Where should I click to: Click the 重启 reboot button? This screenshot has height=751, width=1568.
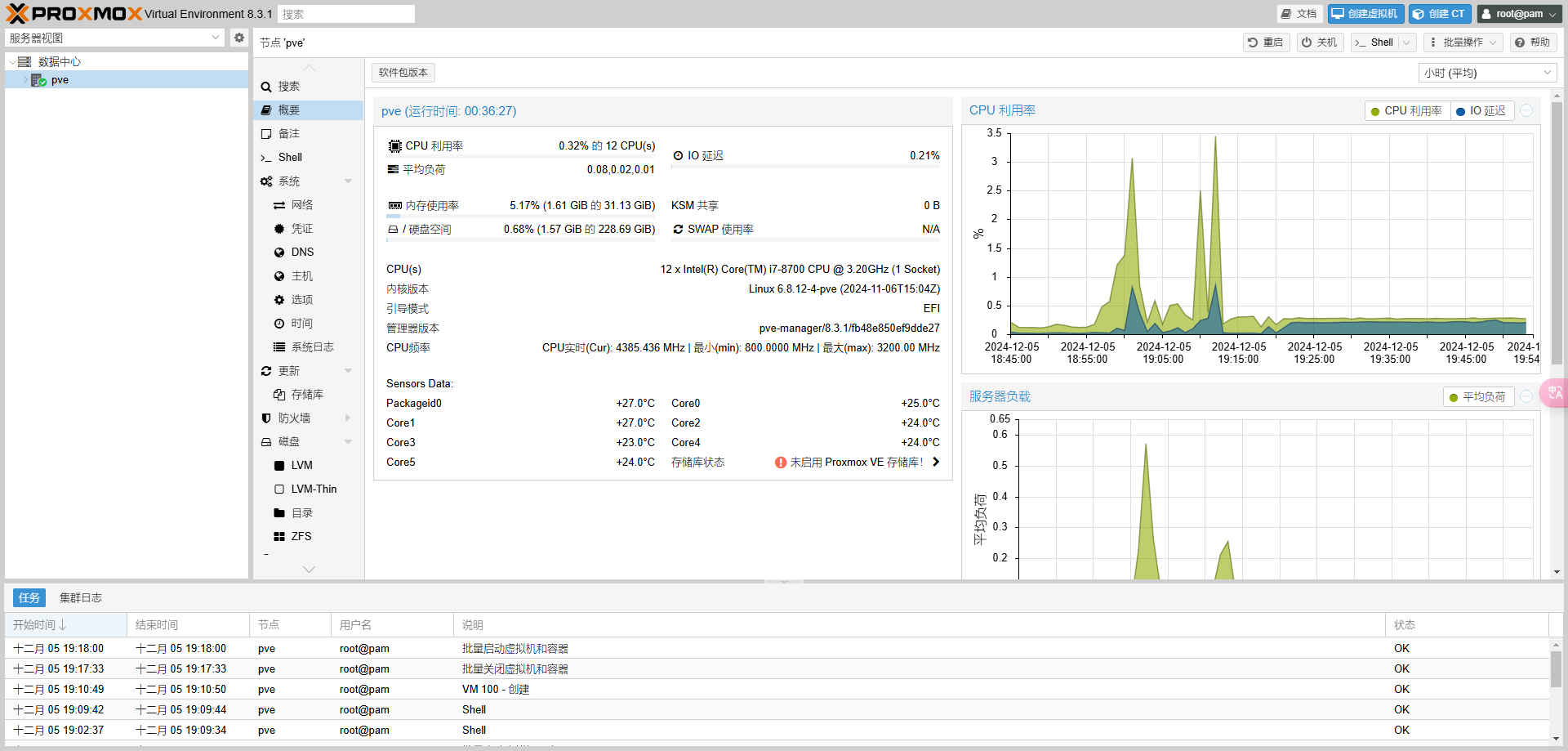click(x=1266, y=42)
